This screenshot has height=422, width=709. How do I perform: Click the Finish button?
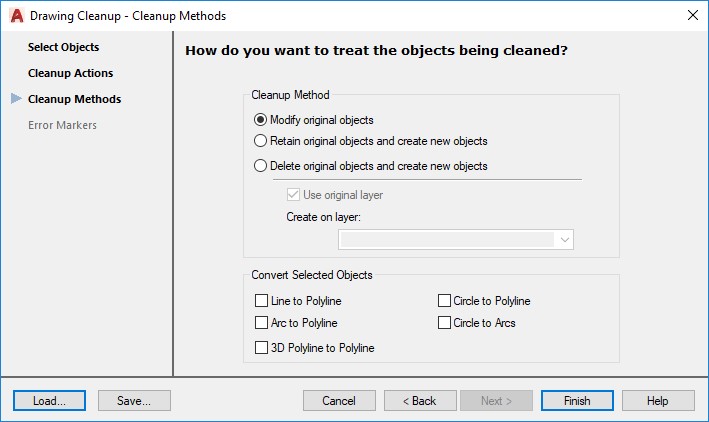[x=577, y=401]
